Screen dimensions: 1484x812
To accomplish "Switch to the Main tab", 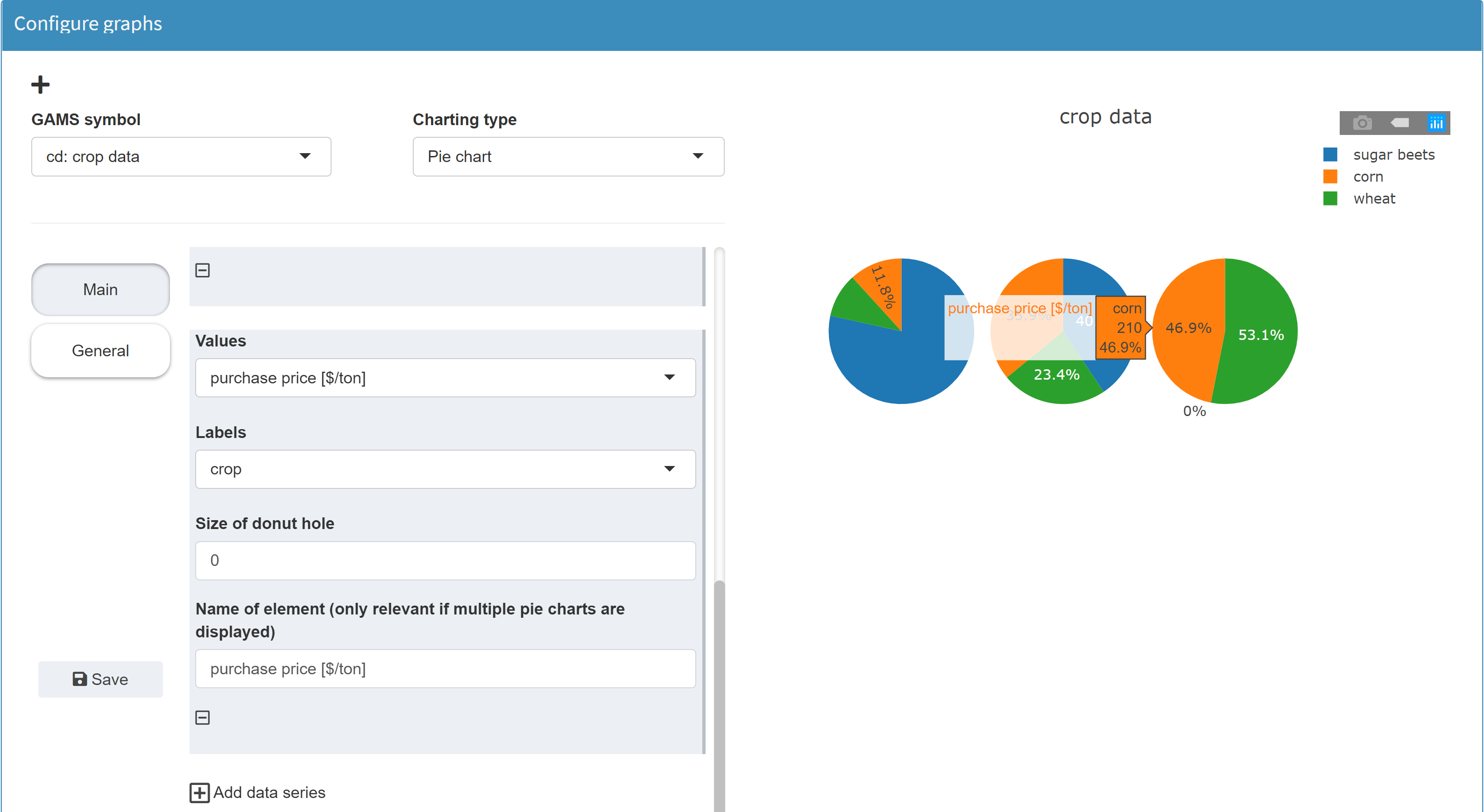I will (x=100, y=289).
